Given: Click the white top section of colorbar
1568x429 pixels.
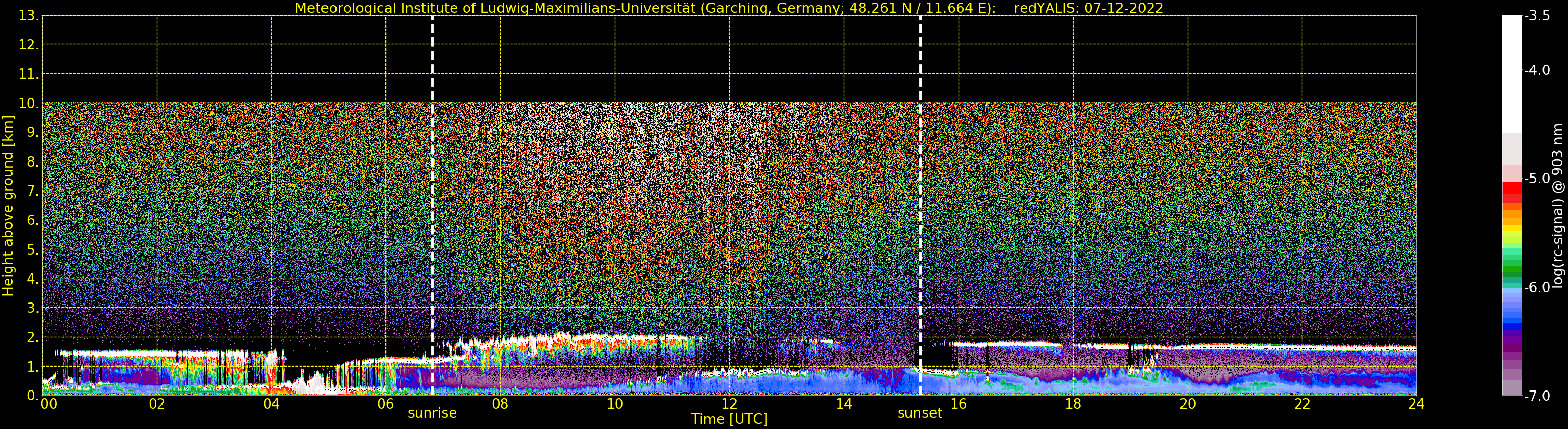Looking at the screenshot, I should pos(1512,73).
